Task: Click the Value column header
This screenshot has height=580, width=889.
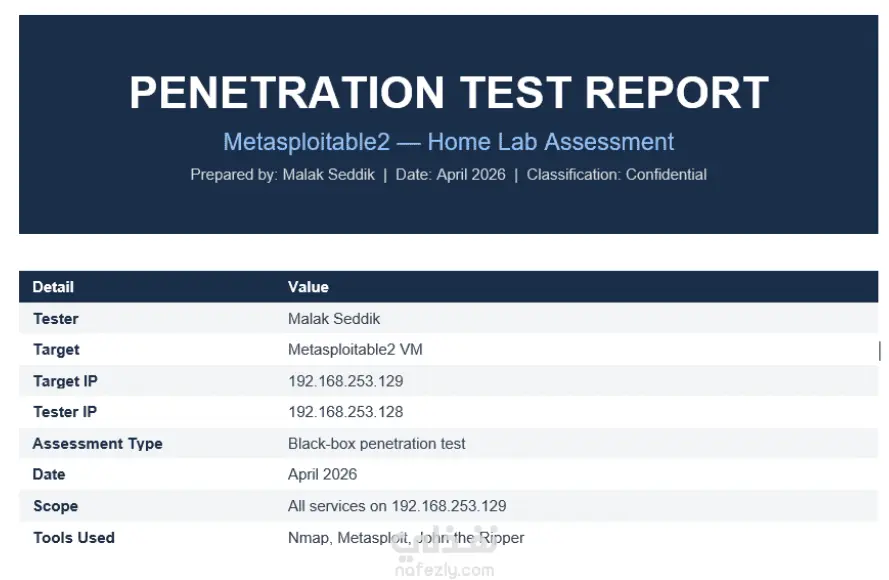Action: (x=308, y=287)
